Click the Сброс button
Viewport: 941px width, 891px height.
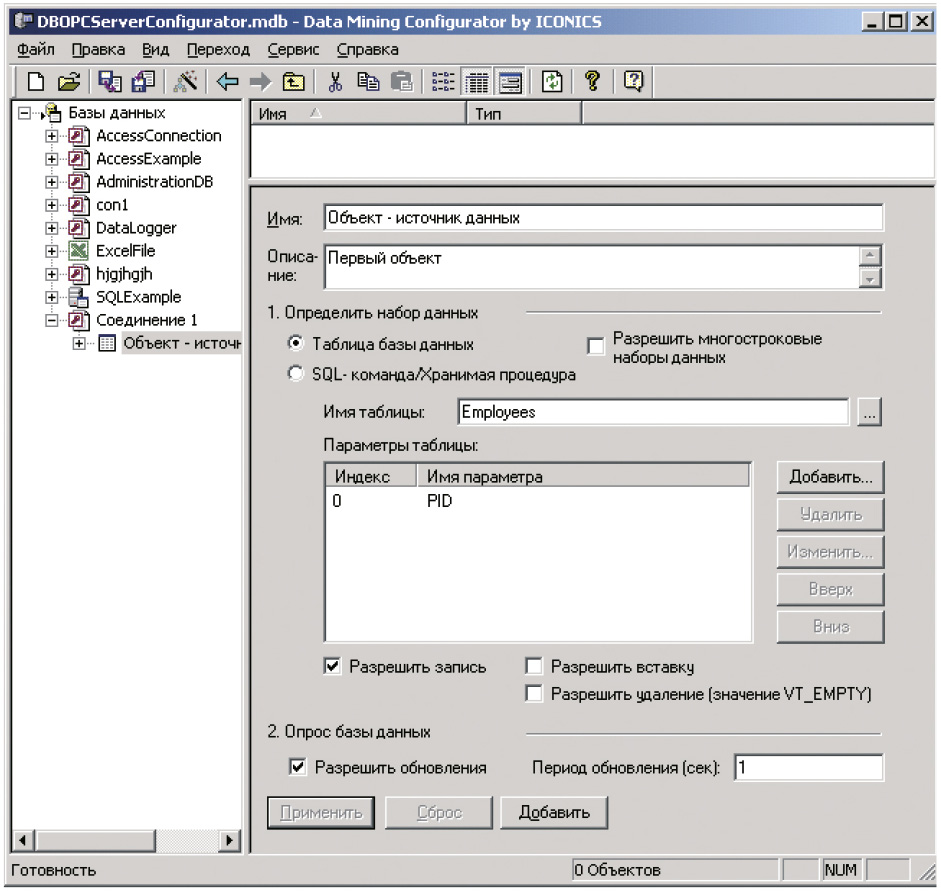(x=439, y=812)
